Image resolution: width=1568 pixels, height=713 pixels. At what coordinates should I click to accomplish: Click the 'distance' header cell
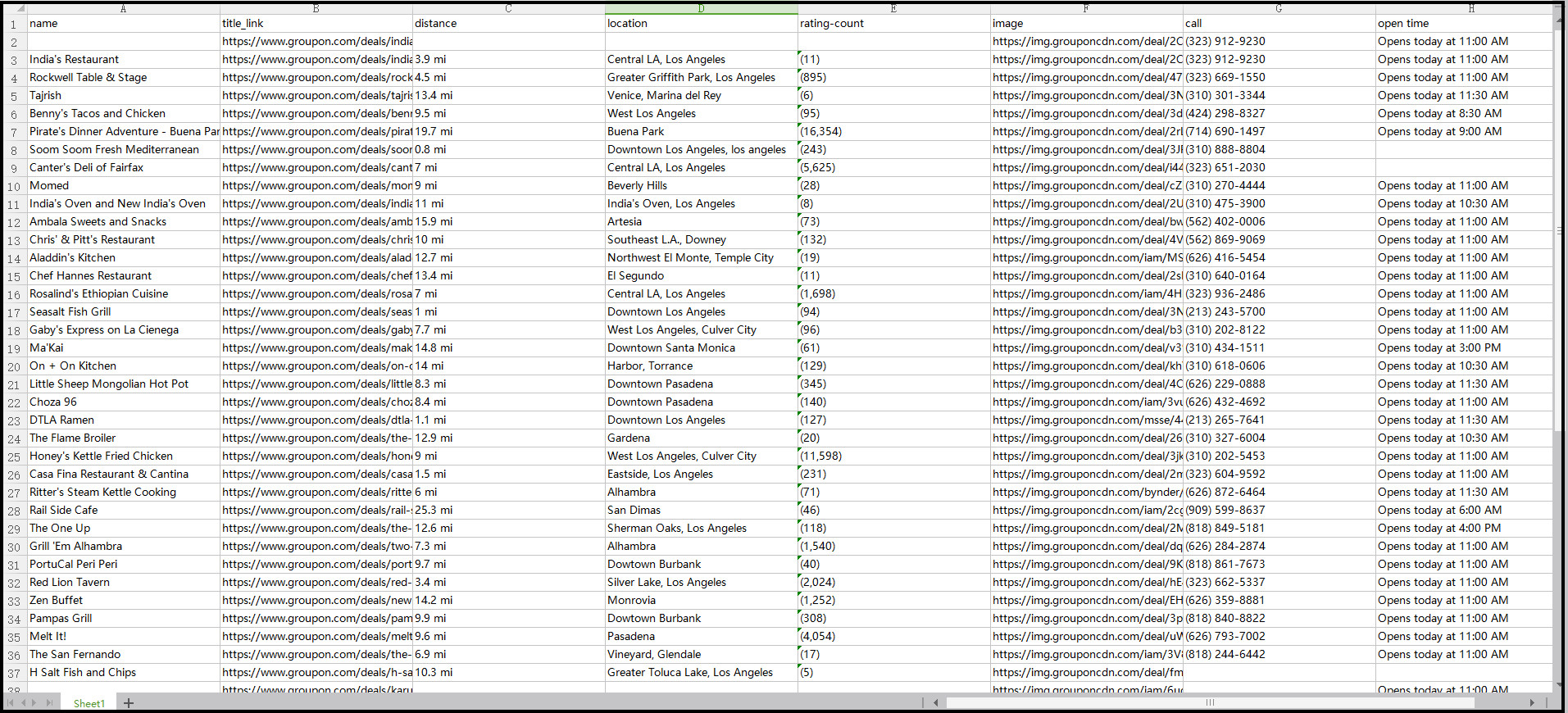tap(508, 24)
